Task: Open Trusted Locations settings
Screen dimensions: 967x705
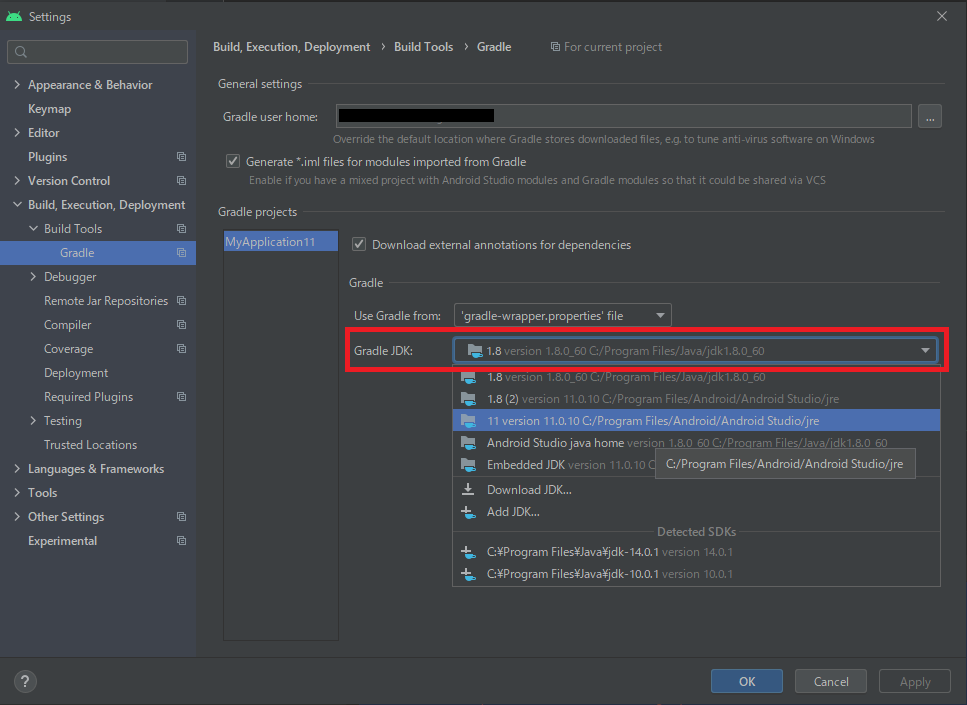Action: pos(91,445)
